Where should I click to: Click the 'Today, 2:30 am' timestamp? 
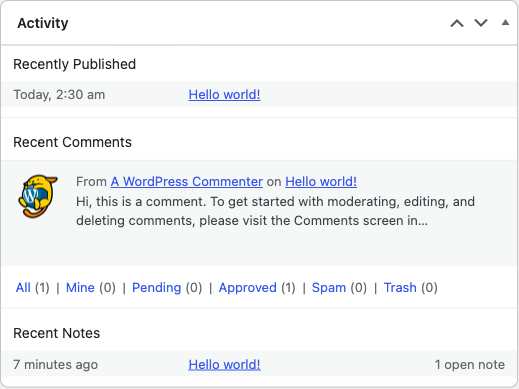[59, 95]
